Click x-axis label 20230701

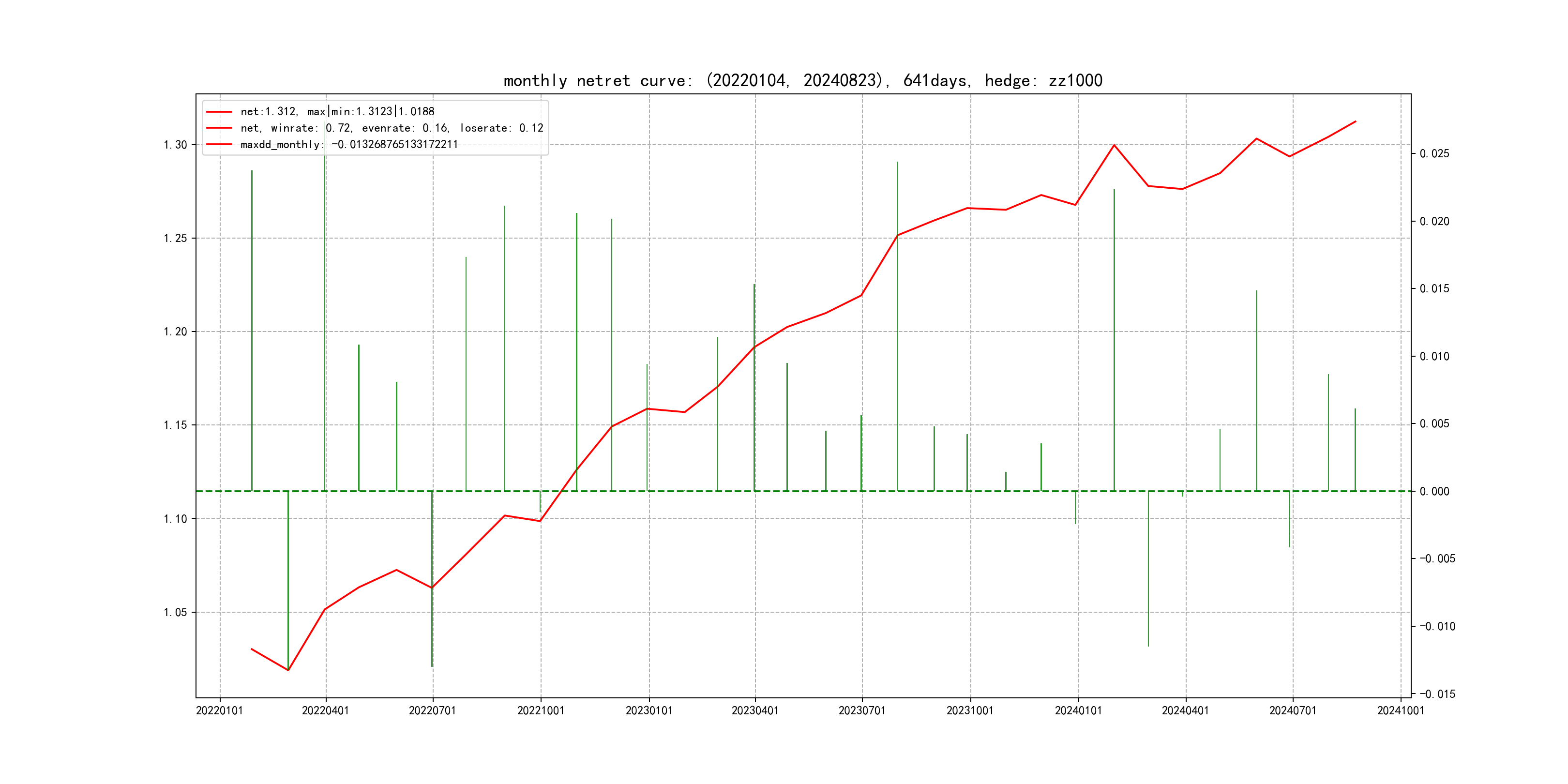point(862,710)
